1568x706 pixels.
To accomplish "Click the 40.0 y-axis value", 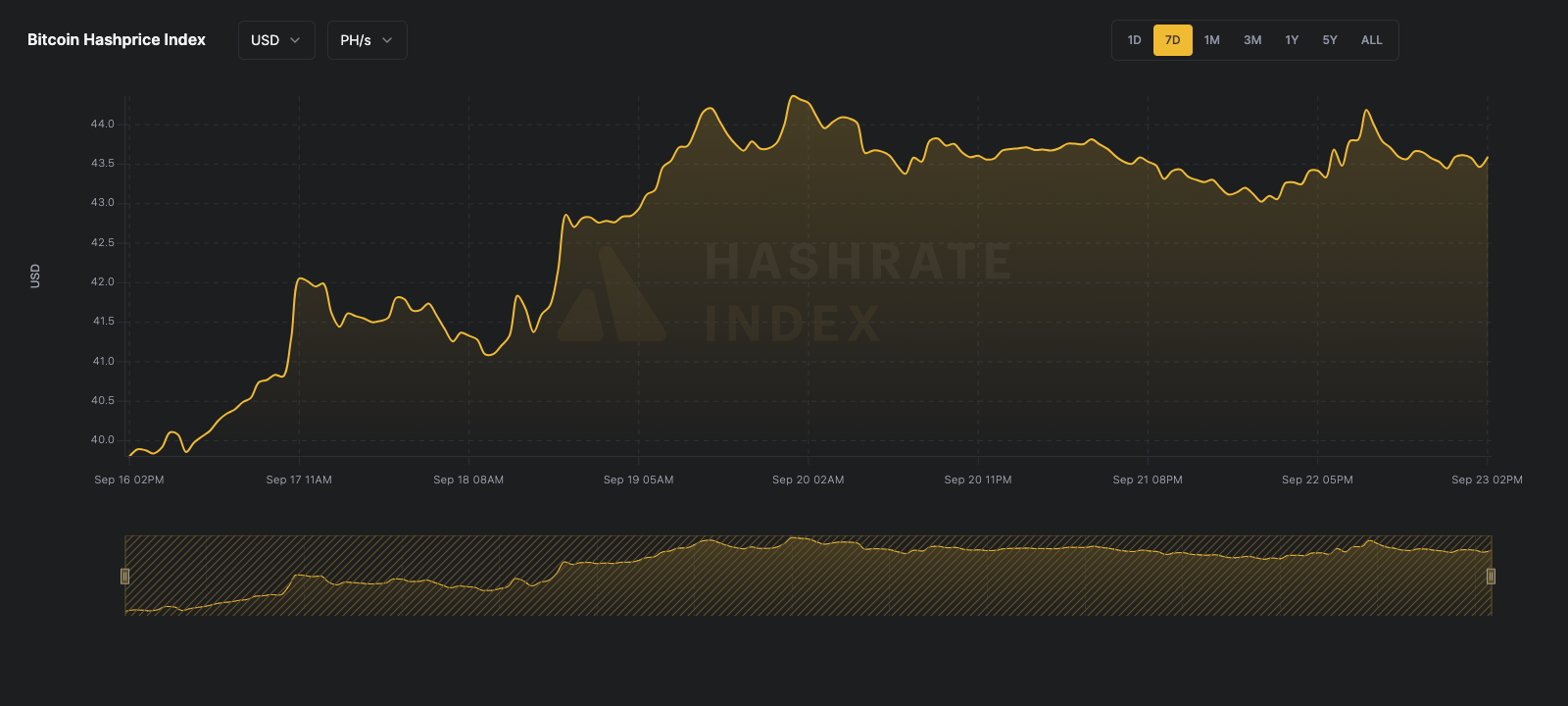I will point(103,440).
